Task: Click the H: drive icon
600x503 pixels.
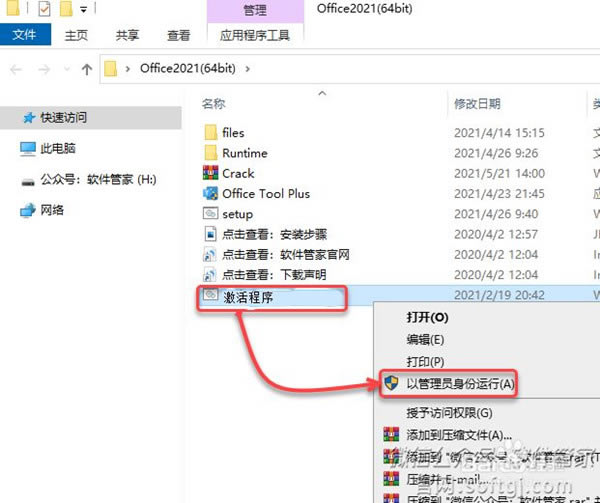Action: coord(28,182)
